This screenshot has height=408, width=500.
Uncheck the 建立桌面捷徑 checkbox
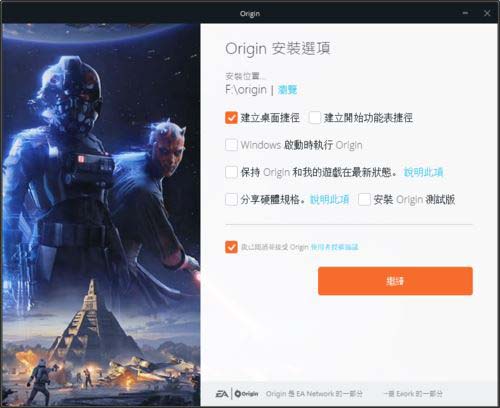[x=231, y=117]
